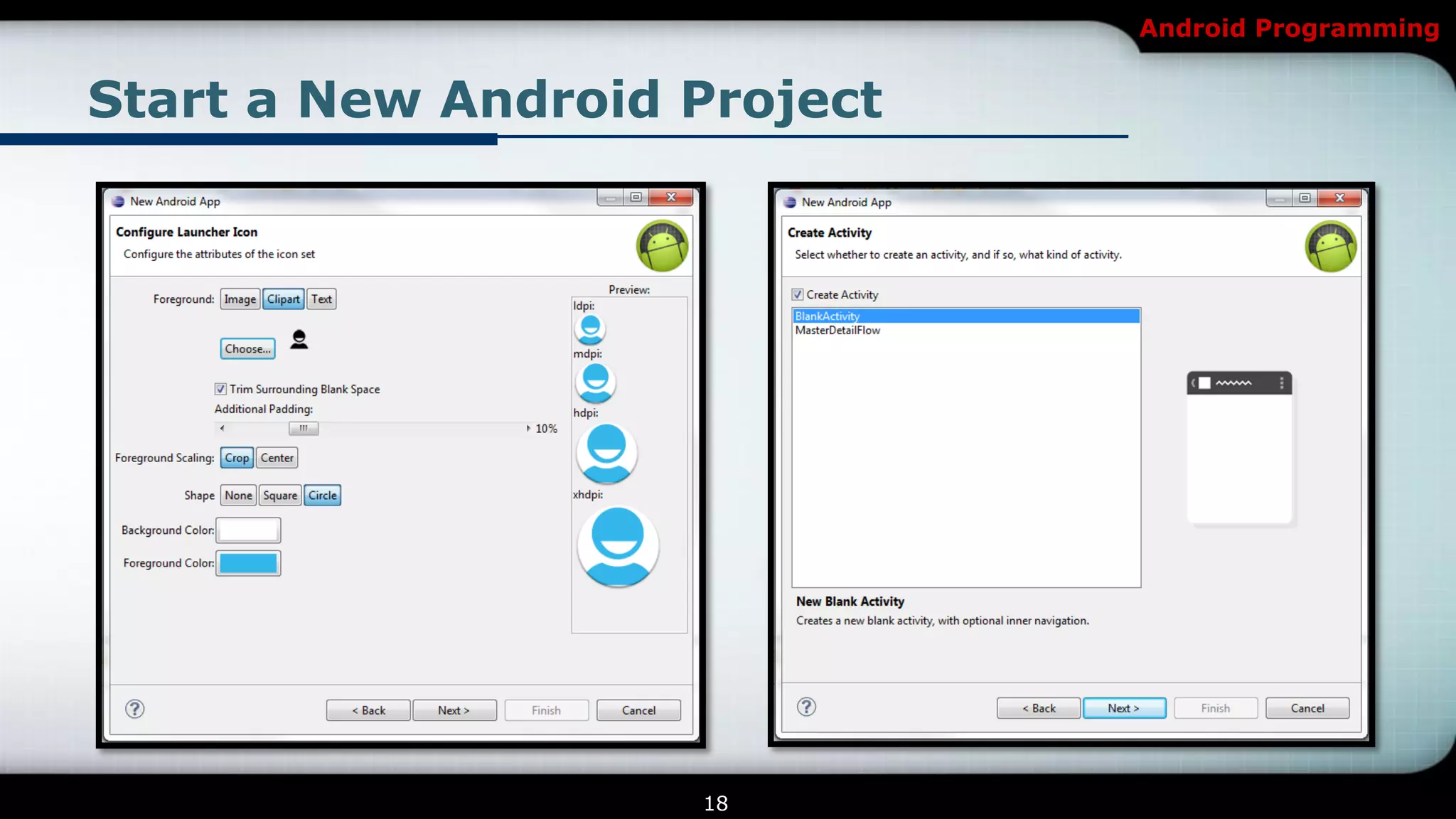Click Back in Create Activity dialog
This screenshot has width=1456, height=819.
coord(1039,708)
